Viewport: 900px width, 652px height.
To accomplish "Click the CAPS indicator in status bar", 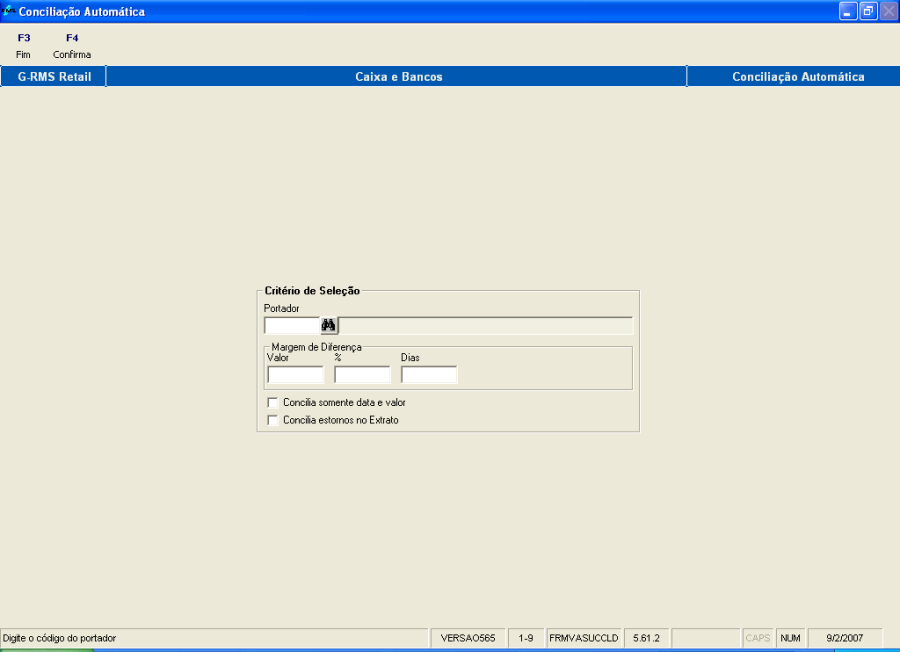I will pos(758,638).
